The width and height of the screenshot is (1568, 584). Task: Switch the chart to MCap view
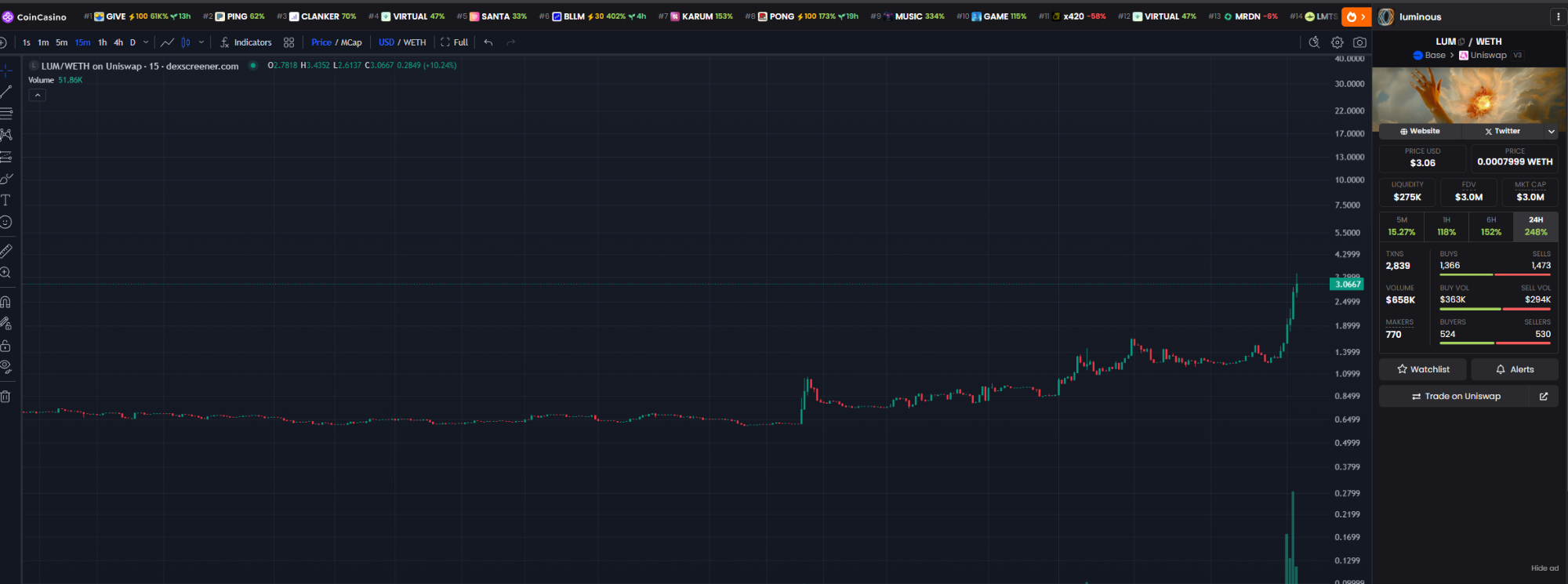(351, 42)
